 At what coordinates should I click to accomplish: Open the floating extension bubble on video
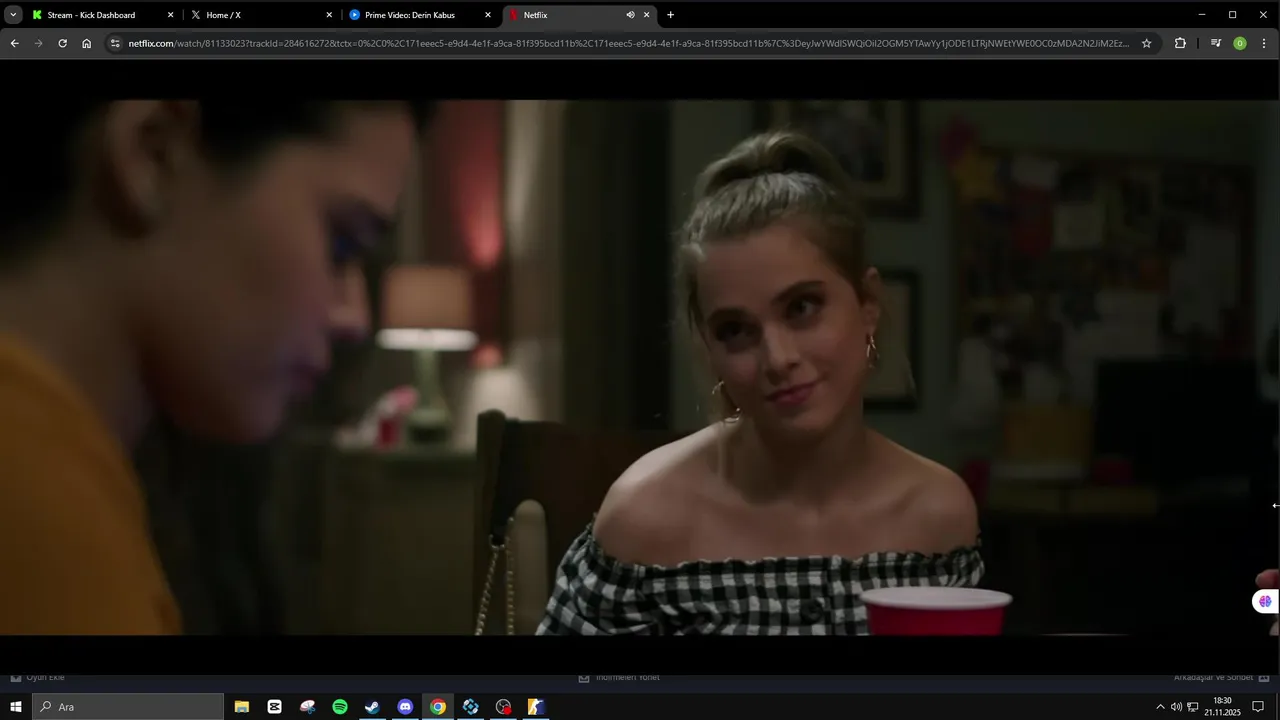pos(1265,601)
